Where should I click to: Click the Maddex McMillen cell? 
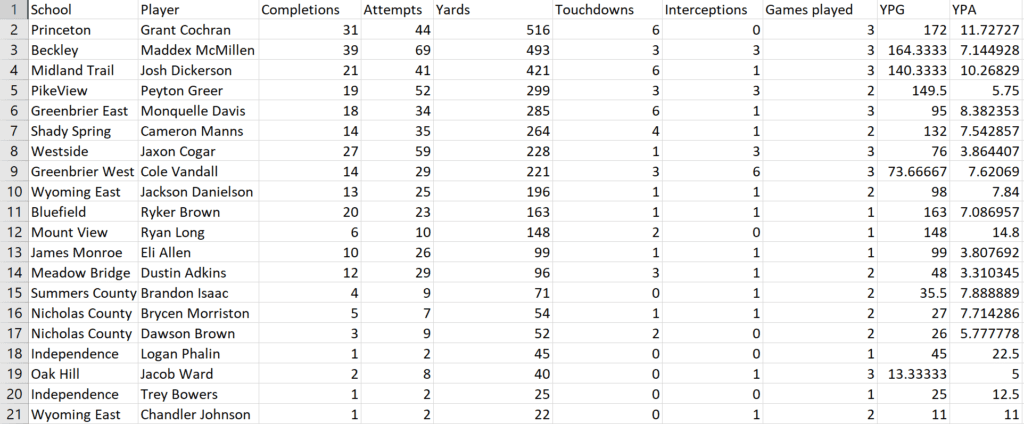pyautogui.click(x=198, y=49)
